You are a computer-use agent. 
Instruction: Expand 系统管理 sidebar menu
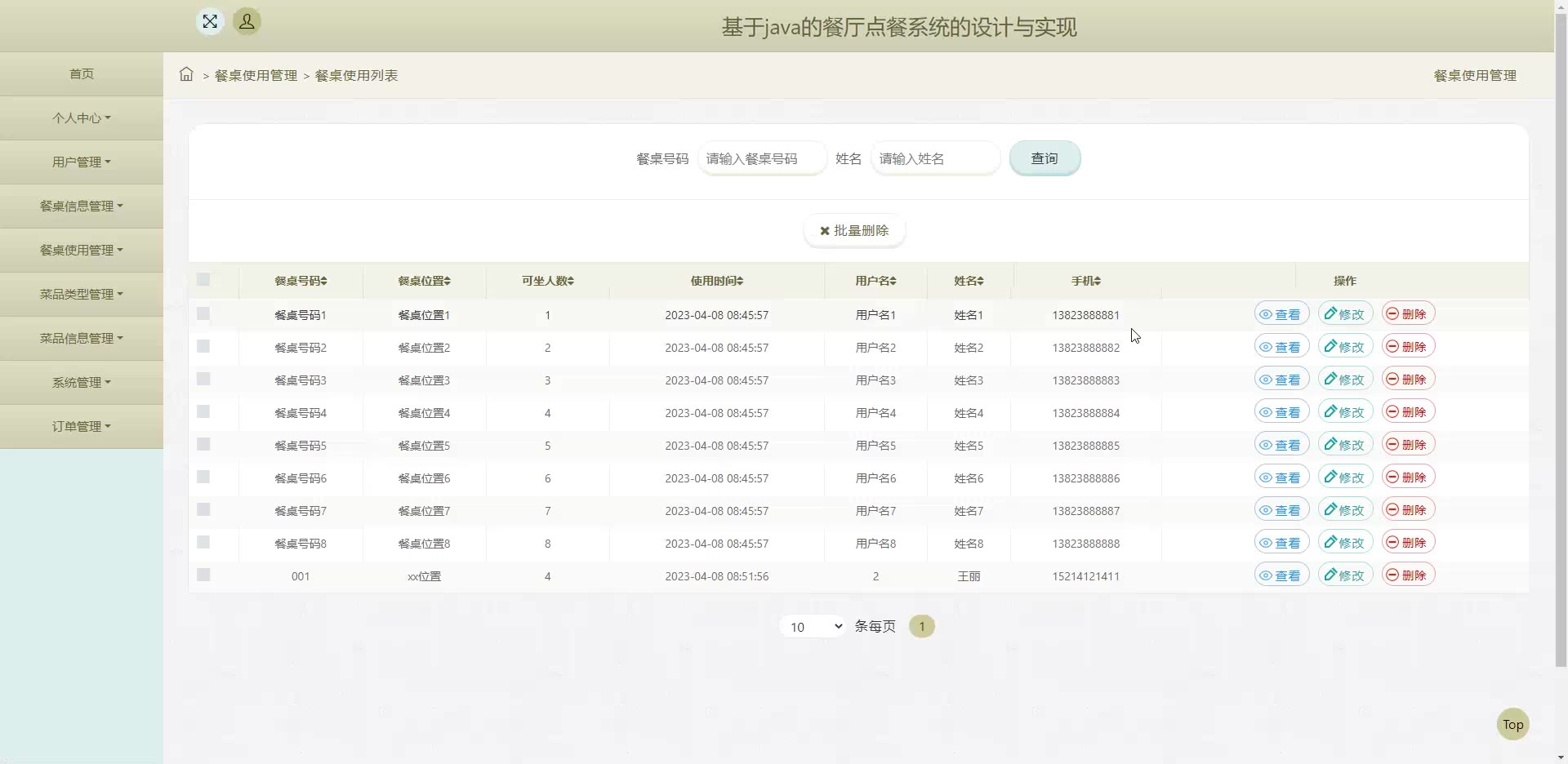pyautogui.click(x=82, y=383)
